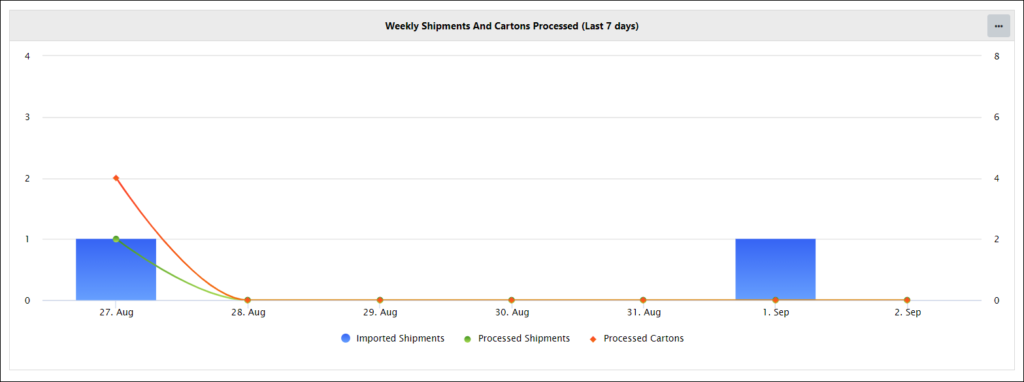Screen dimensions: 1024x382
Task: Toggle the Processed Cartons legend item
Action: (636, 338)
